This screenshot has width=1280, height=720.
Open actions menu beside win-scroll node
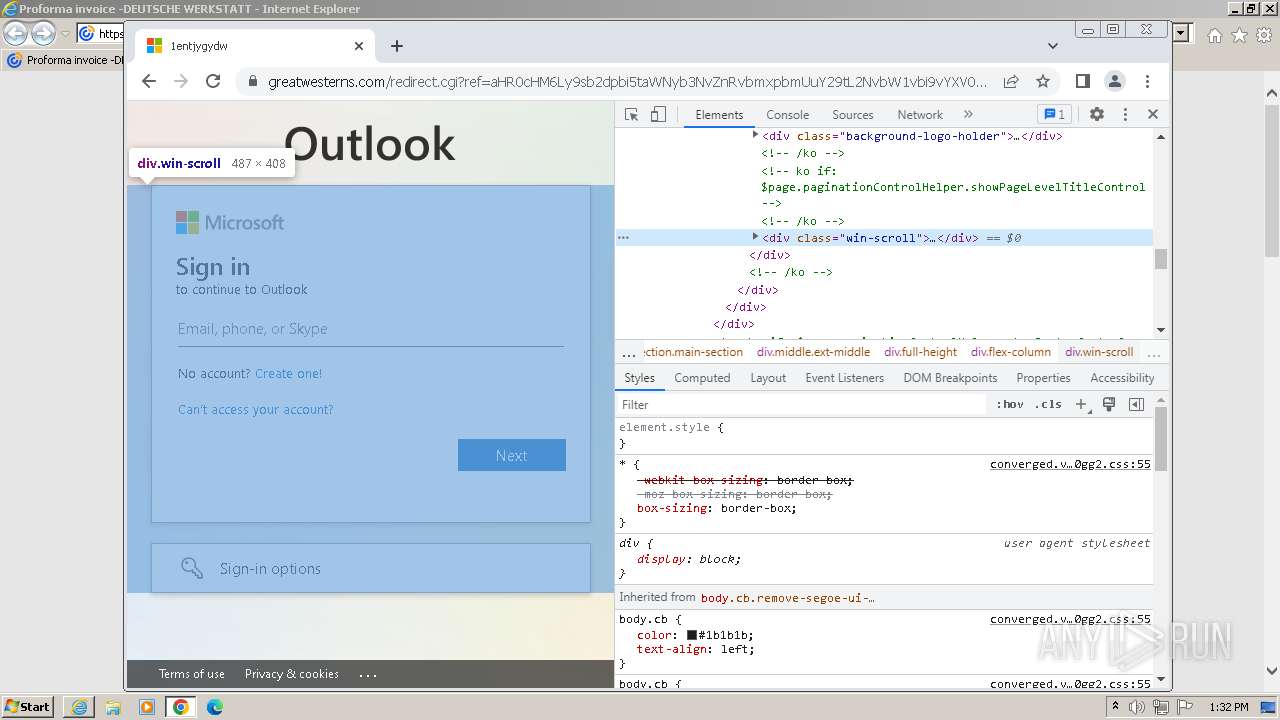pos(623,238)
